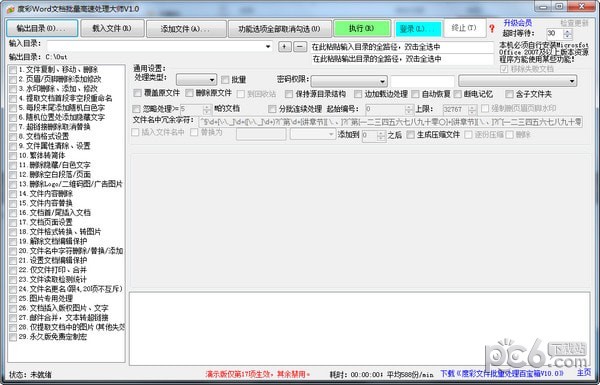Check item 7. 超链接删除取消替换
Image resolution: width=600 pixels, height=385 pixels.
point(13,127)
